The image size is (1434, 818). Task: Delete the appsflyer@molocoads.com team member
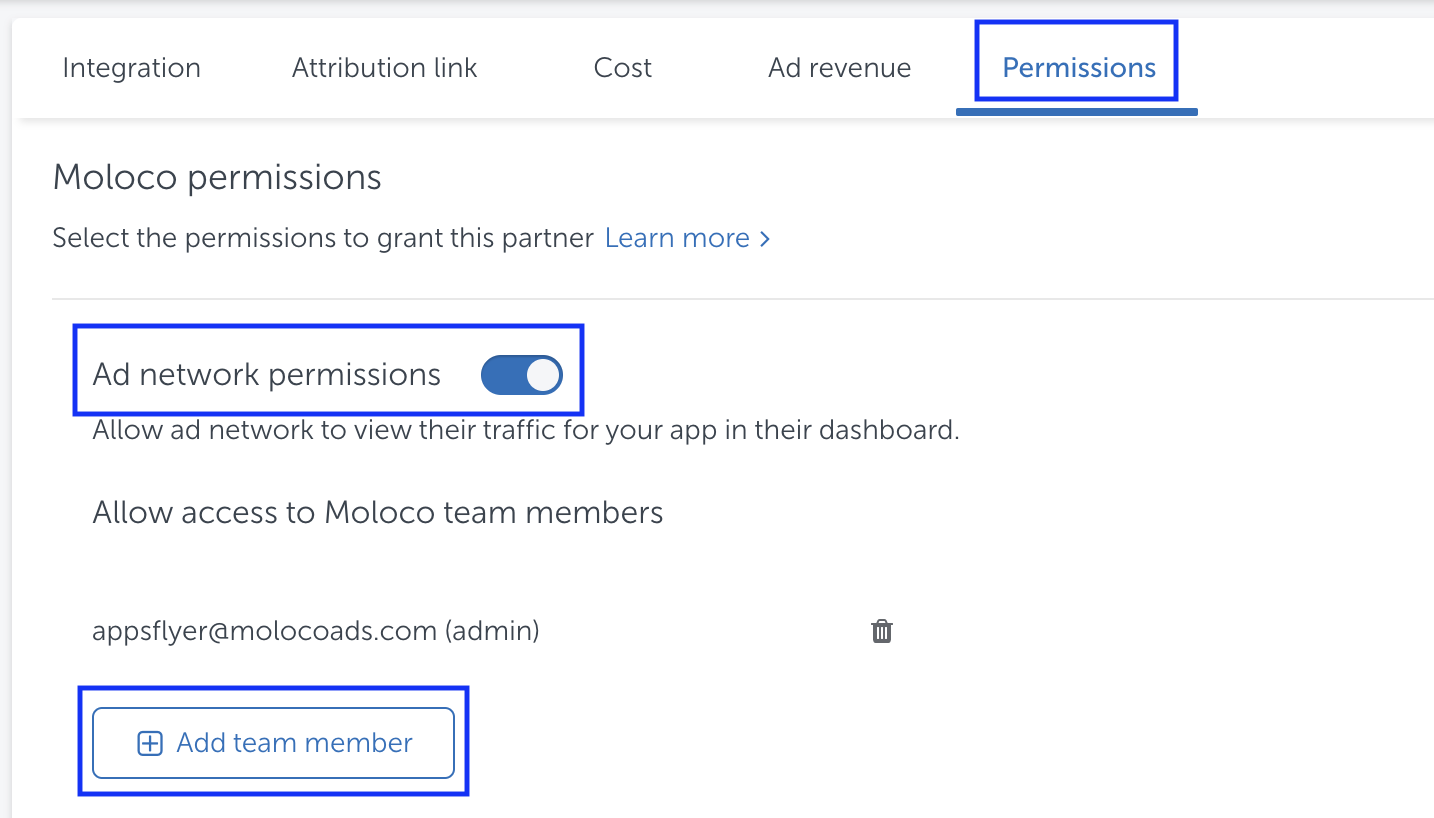(881, 631)
